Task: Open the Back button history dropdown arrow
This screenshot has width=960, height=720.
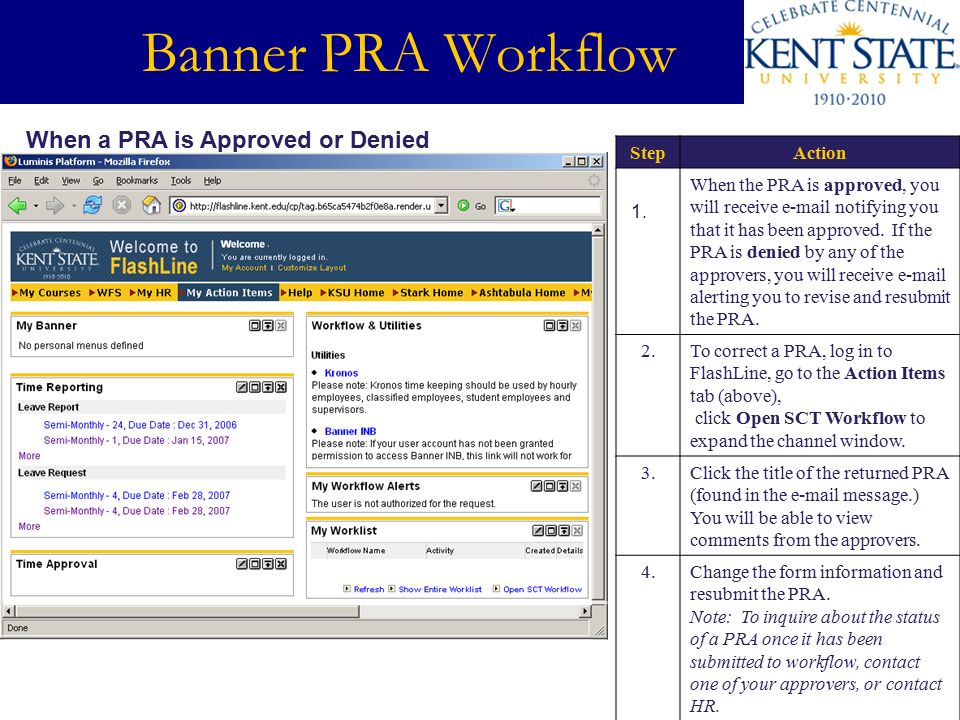Action: pyautogui.click(x=36, y=206)
